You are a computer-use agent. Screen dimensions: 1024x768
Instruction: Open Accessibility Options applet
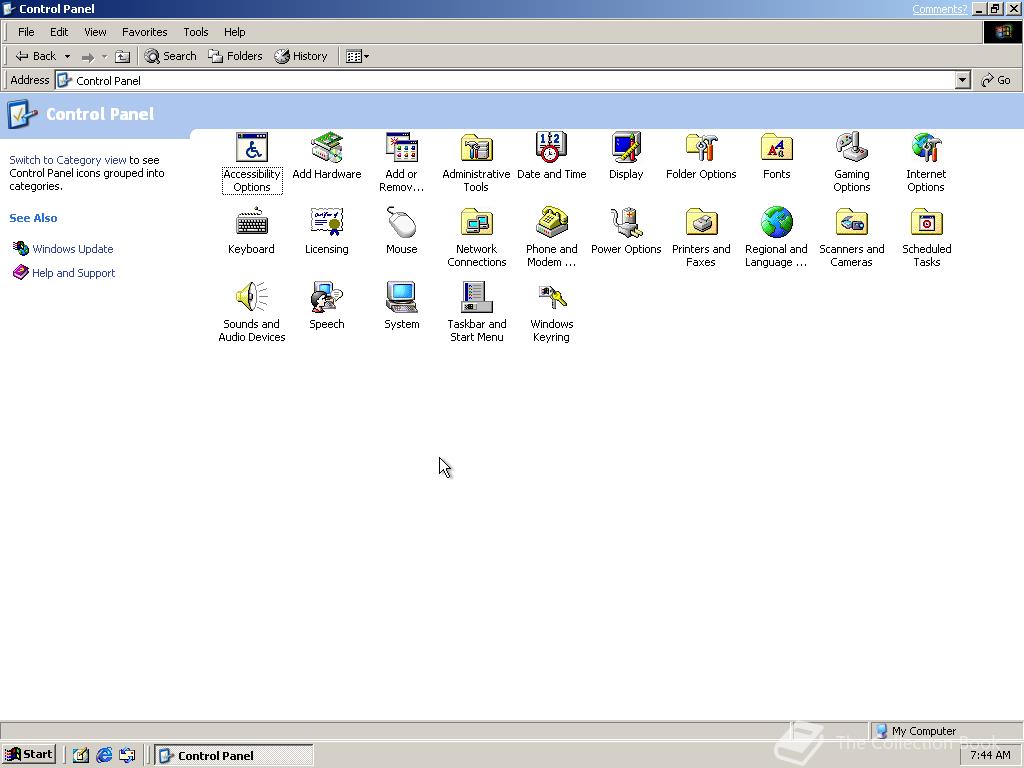[x=251, y=163]
